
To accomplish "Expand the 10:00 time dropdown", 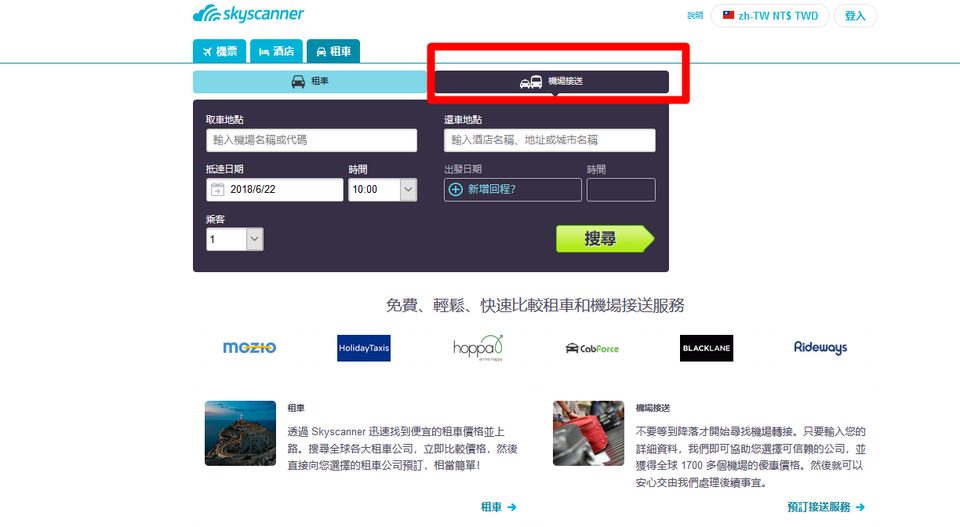I will [x=408, y=190].
